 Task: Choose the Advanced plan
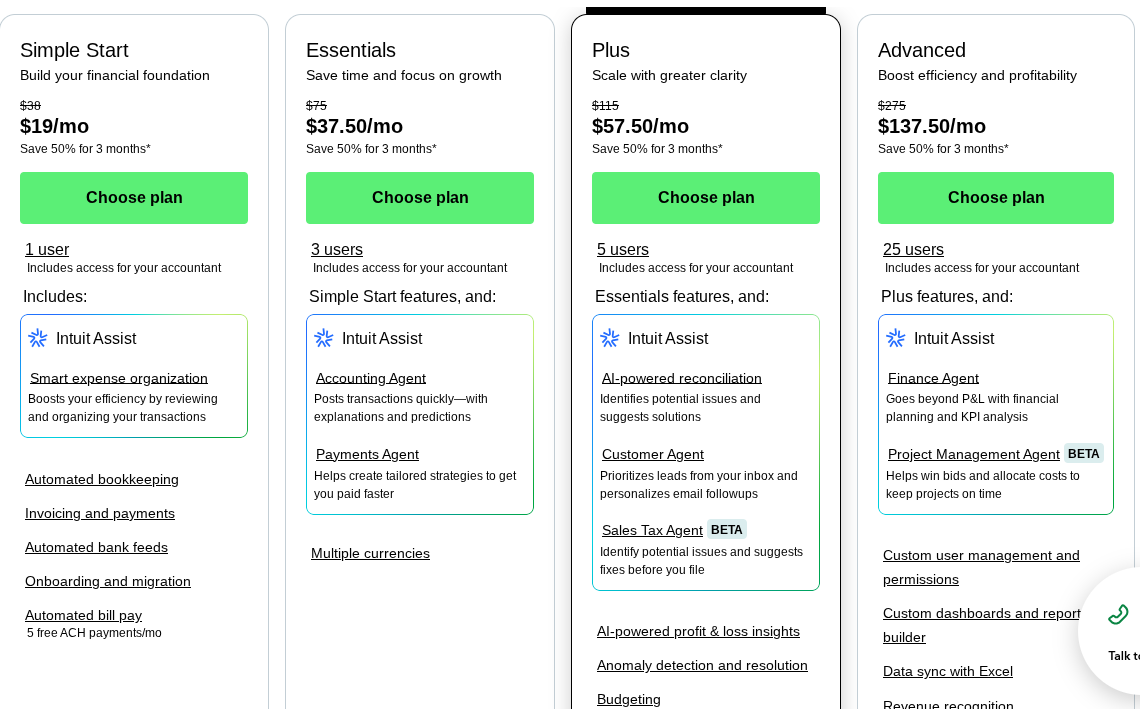996,198
